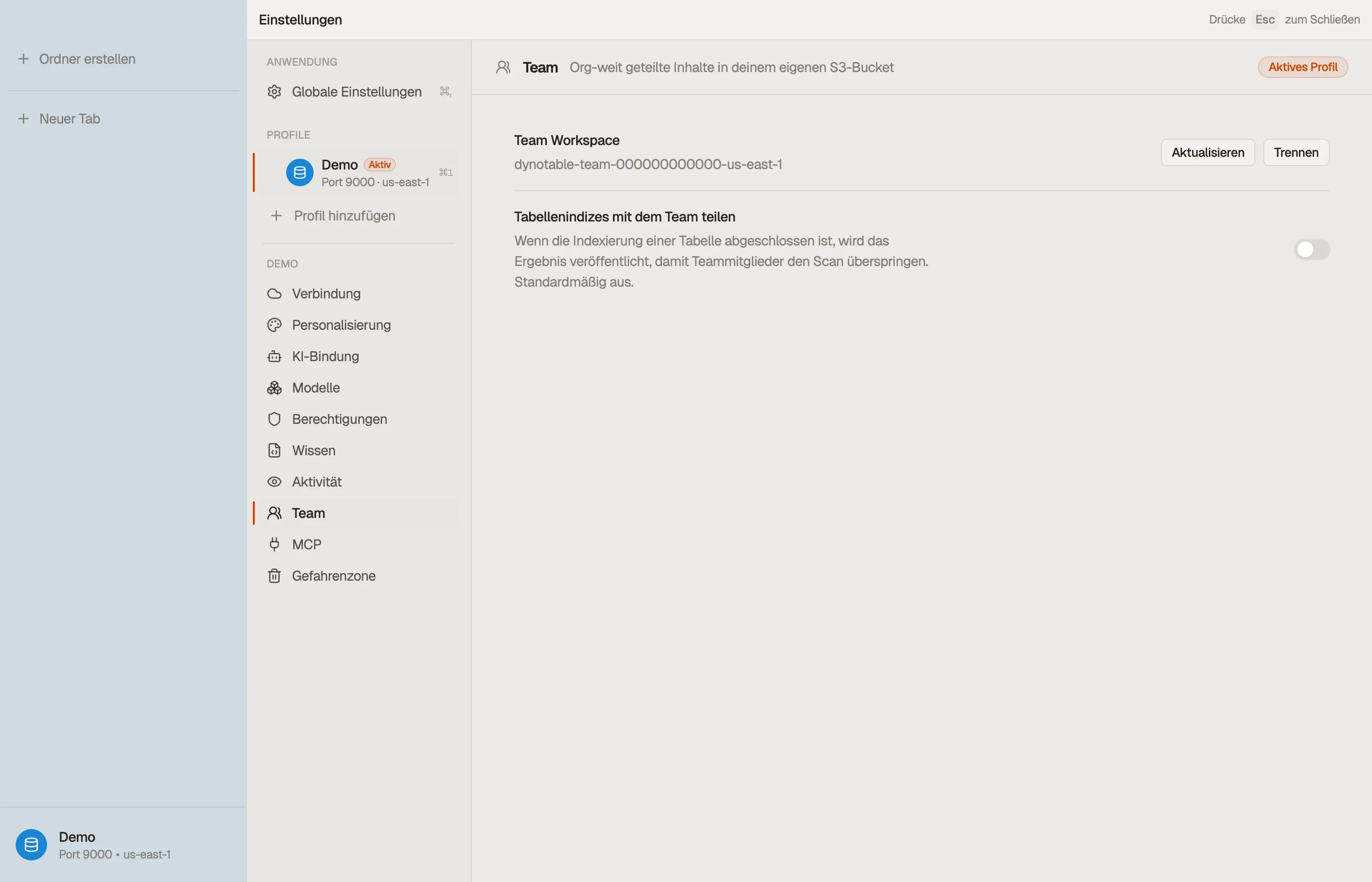The image size is (1372, 882).
Task: Click the Team header people icon
Action: pos(503,68)
